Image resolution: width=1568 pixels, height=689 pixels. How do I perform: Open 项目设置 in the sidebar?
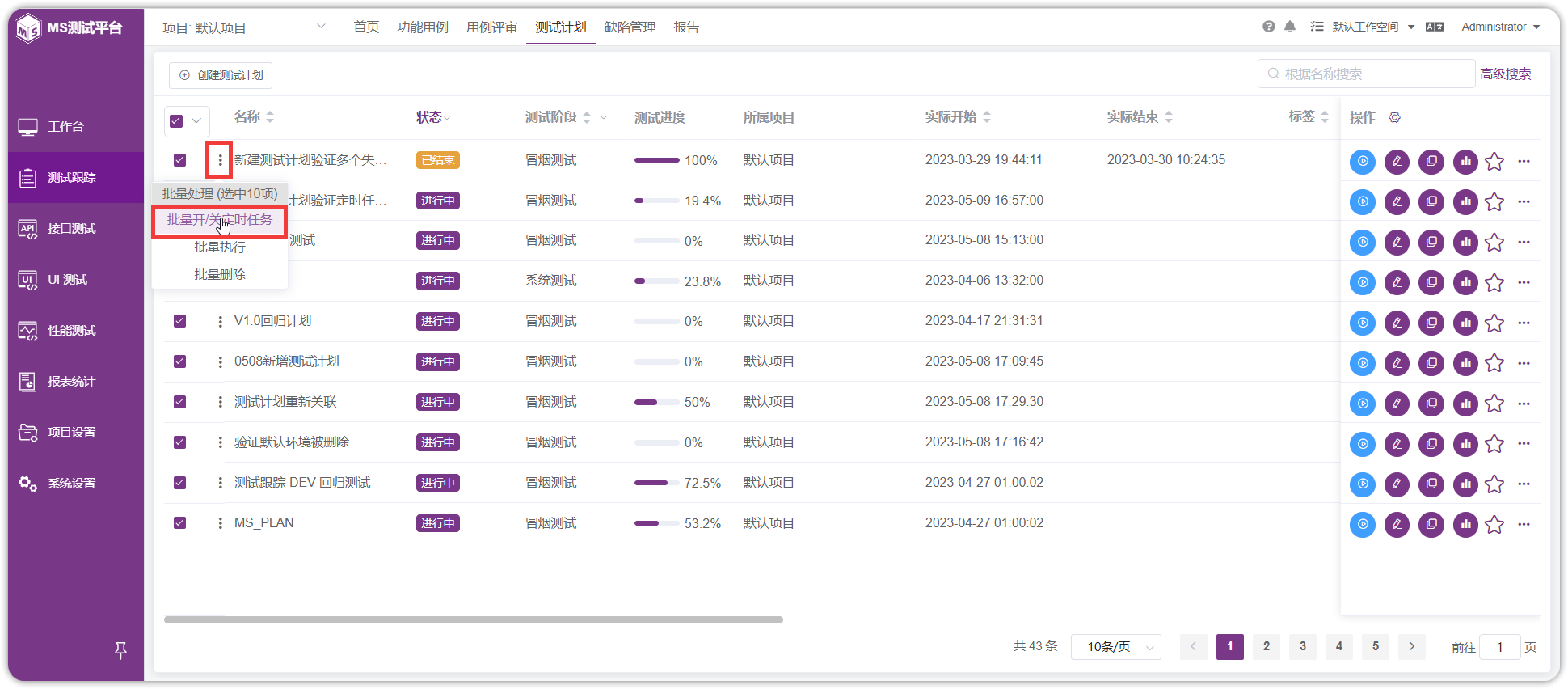pyautogui.click(x=76, y=433)
